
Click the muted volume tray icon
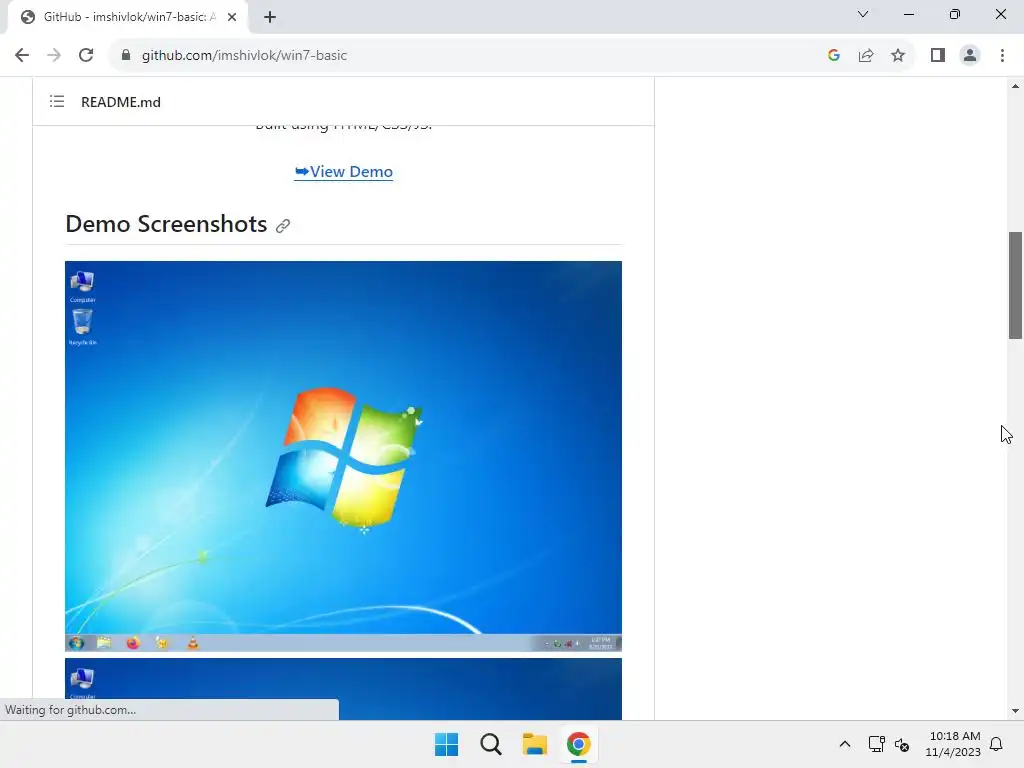[x=902, y=744]
